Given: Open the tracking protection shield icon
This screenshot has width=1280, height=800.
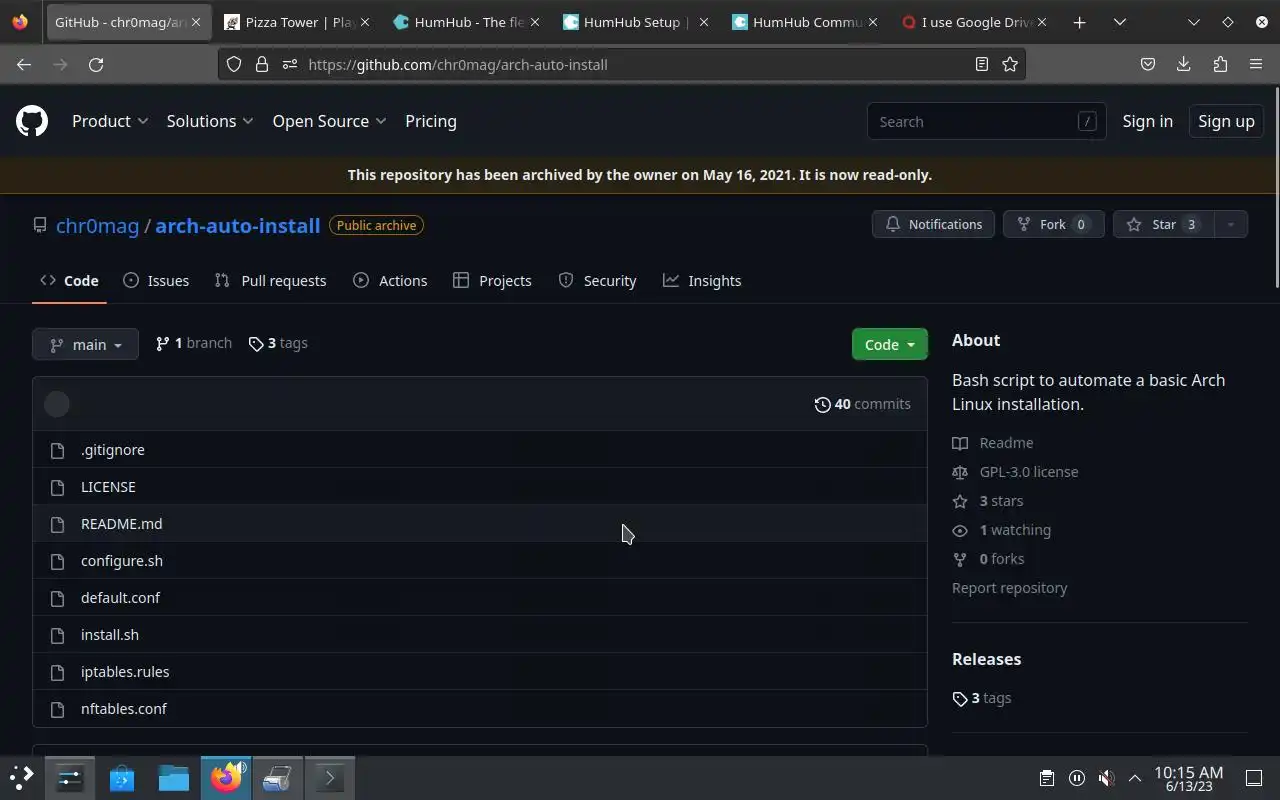Looking at the screenshot, I should pyautogui.click(x=234, y=64).
